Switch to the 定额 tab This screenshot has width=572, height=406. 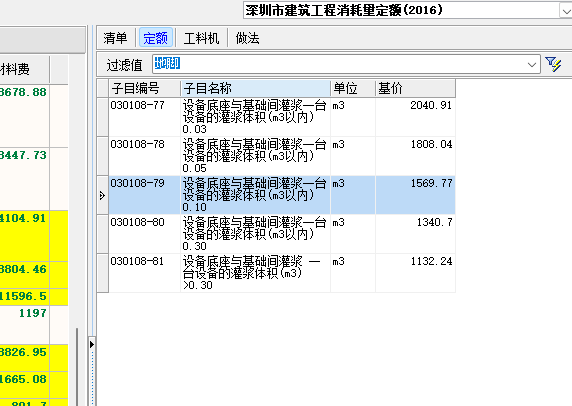coord(155,38)
